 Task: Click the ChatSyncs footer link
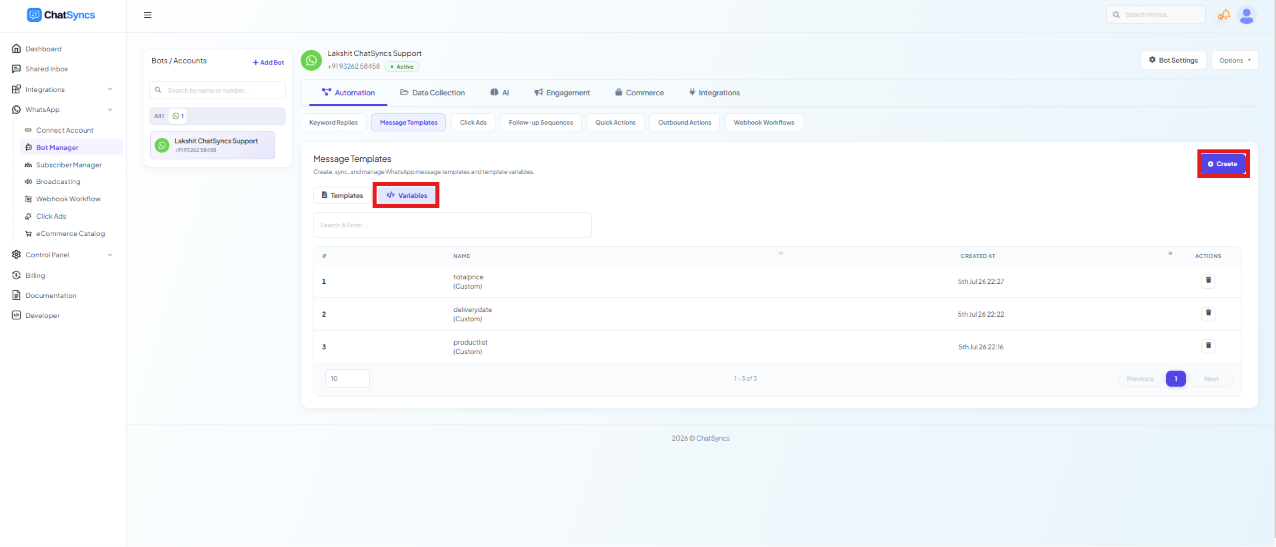(x=713, y=438)
